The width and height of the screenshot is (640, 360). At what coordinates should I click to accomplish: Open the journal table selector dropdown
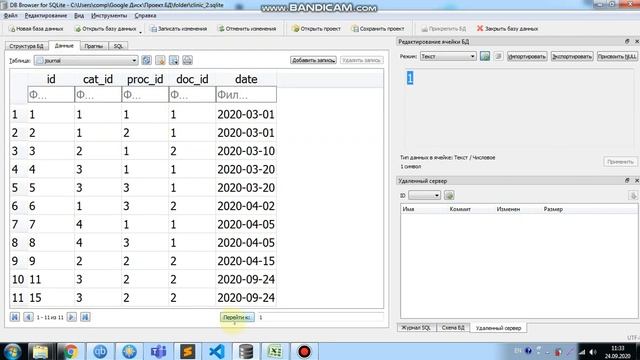point(86,60)
